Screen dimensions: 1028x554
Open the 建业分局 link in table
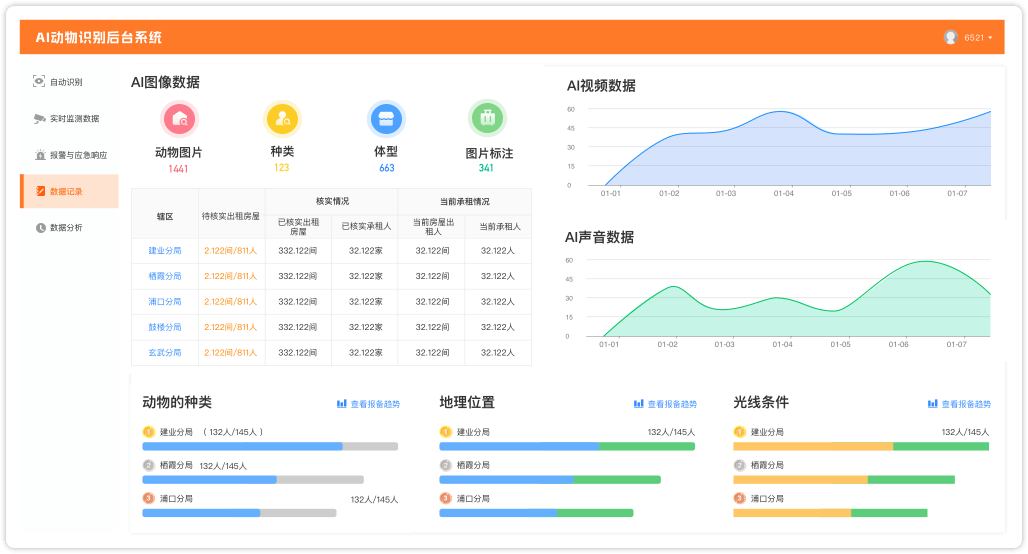[x=165, y=251]
